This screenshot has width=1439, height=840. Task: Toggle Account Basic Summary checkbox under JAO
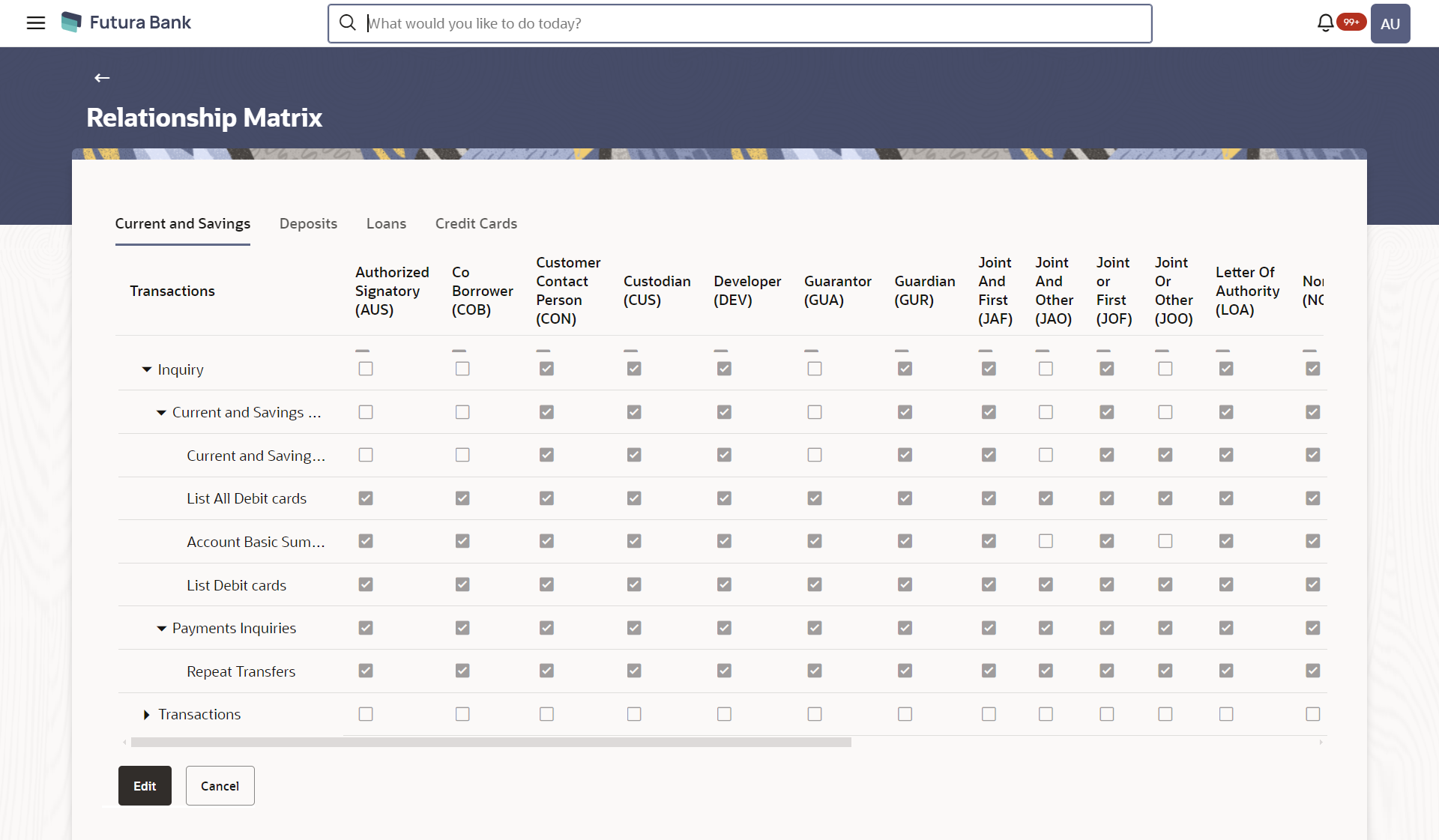coord(1046,541)
